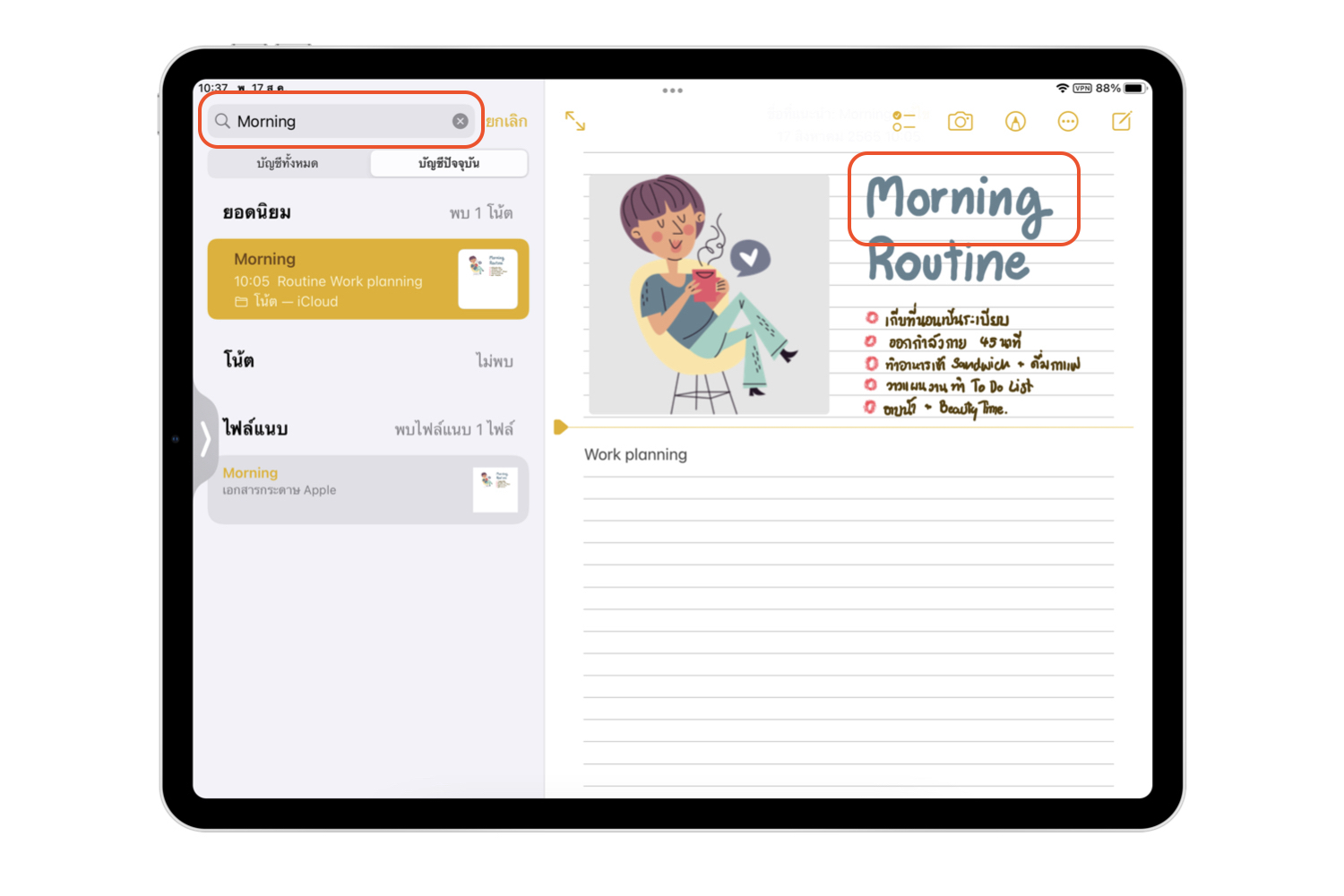
Task: Open the more options ellipsis menu
Action: [x=1067, y=121]
